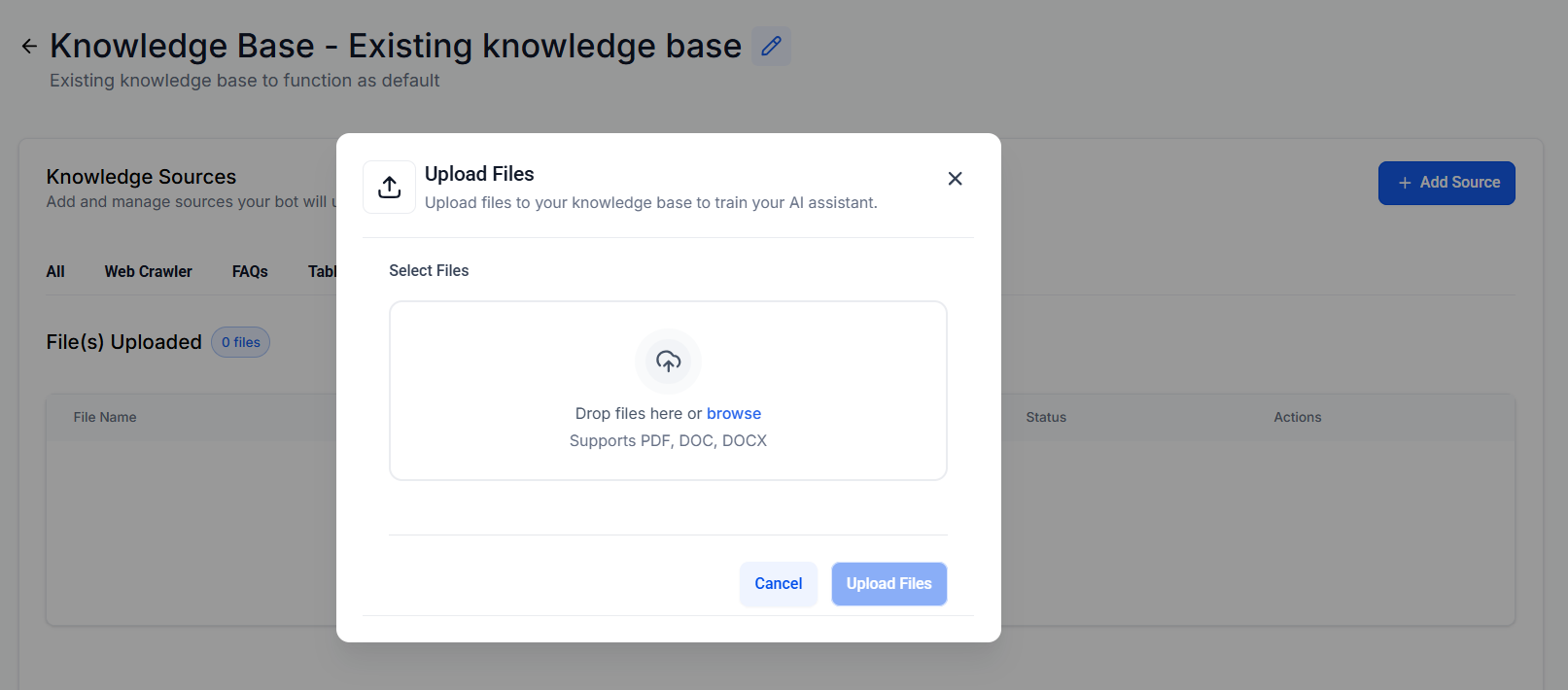Open the All sources tab

pyautogui.click(x=54, y=271)
